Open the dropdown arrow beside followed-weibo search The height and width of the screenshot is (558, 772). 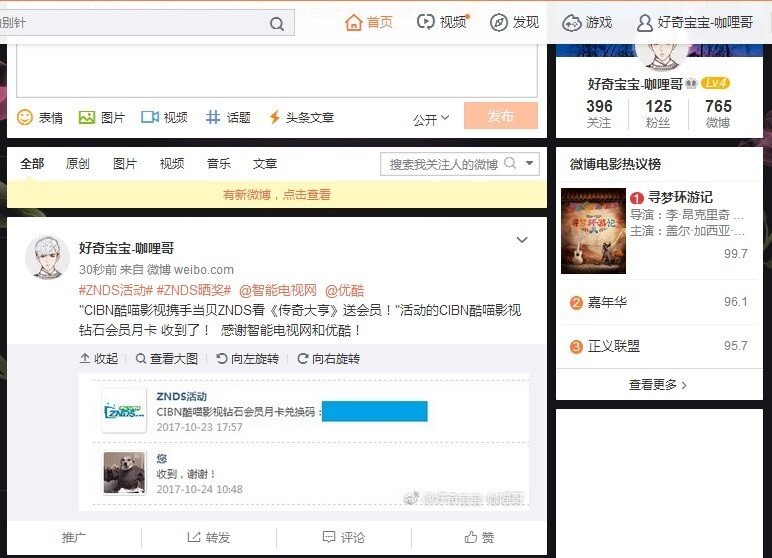click(x=530, y=163)
